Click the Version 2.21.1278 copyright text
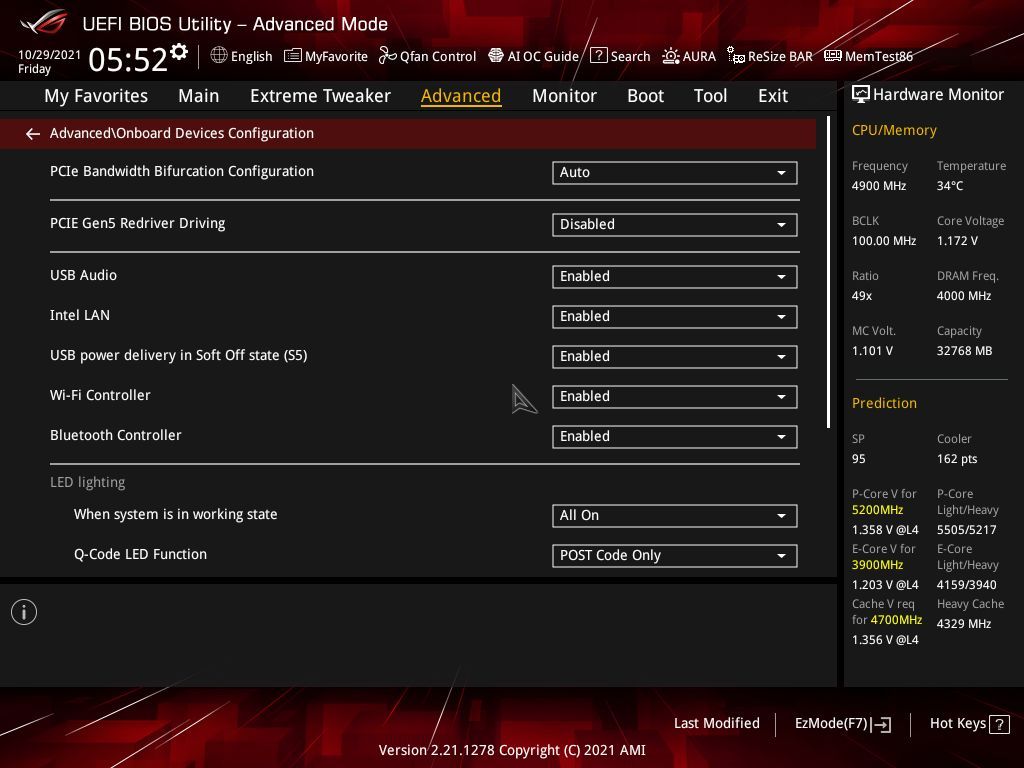 512,750
